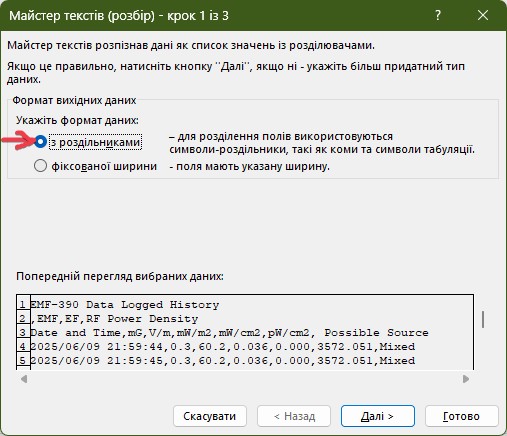Click the "з роздільниками" label text
Image resolution: width=507 pixels, height=436 pixels.
coord(95,142)
